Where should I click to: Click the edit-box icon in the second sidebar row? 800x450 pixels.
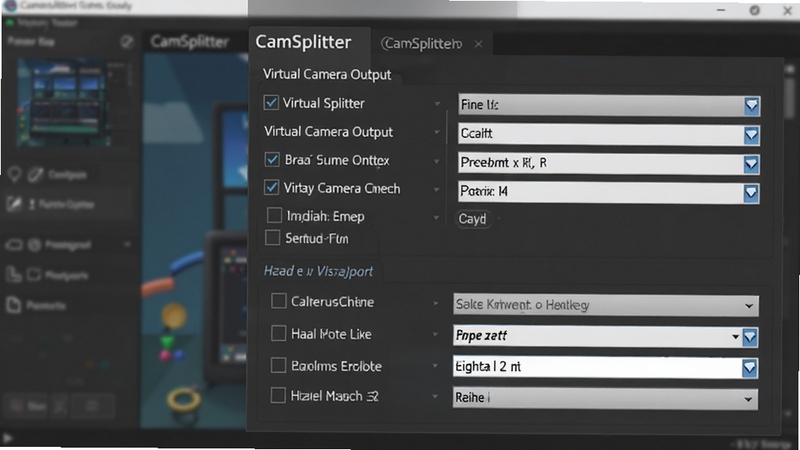tap(14, 204)
